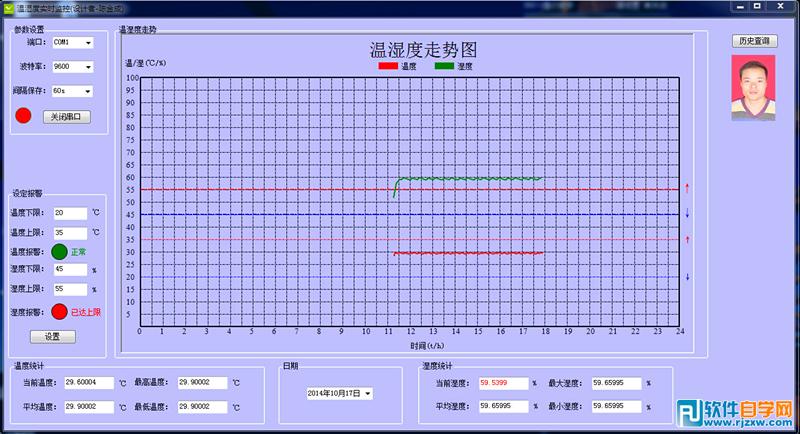Image resolution: width=800 pixels, height=434 pixels.
Task: Click the green humidity curve on the chart
Action: pos(469,178)
